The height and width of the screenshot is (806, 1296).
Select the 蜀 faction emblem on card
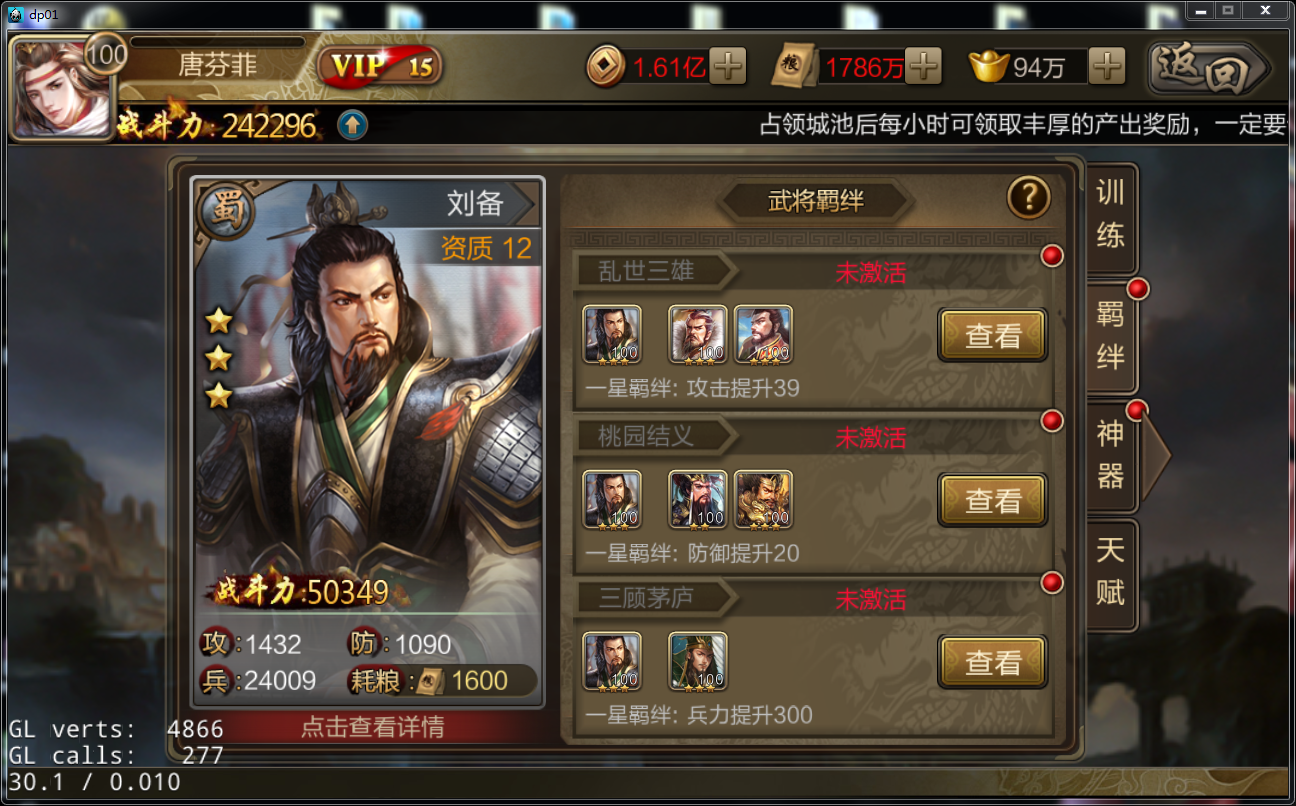[225, 211]
